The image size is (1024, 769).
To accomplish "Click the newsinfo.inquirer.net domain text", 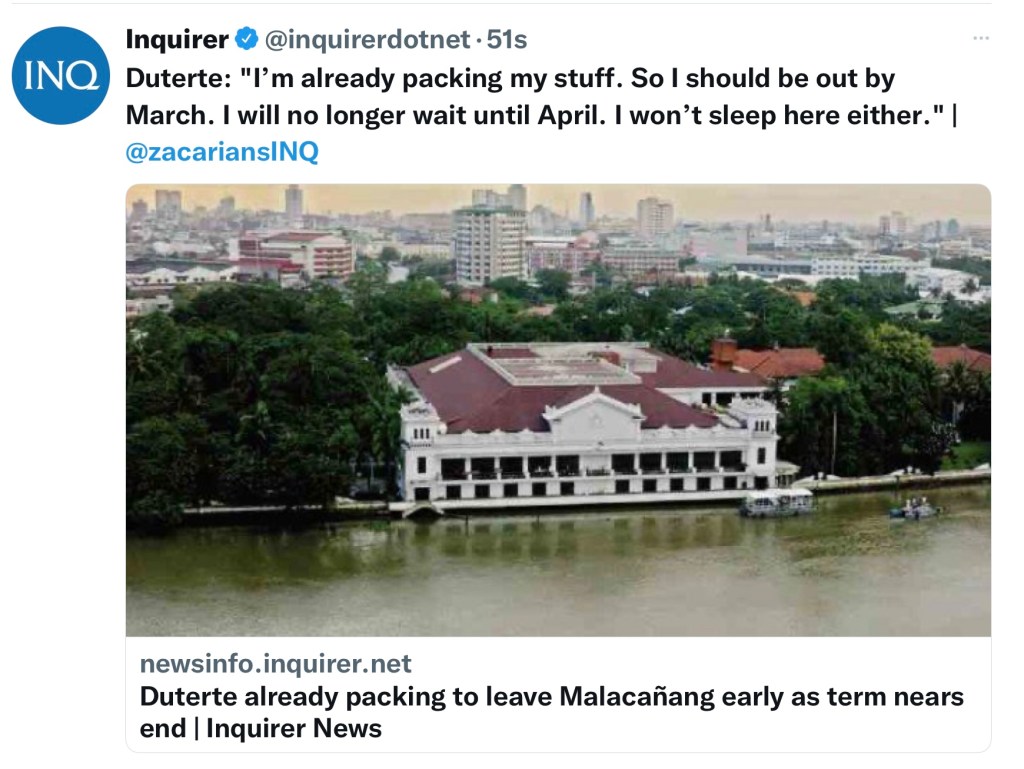I will [x=275, y=664].
